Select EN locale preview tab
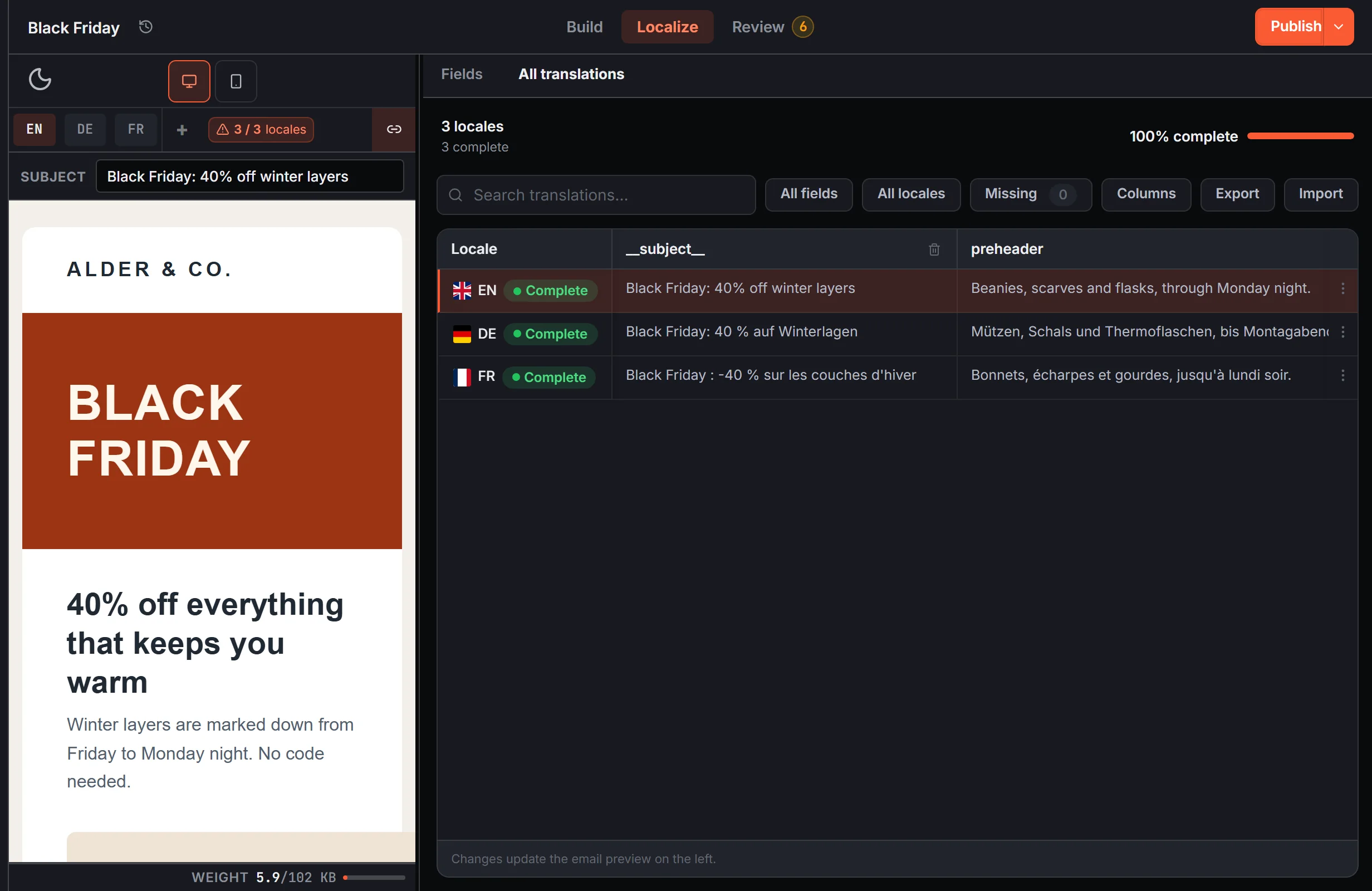 coord(35,130)
